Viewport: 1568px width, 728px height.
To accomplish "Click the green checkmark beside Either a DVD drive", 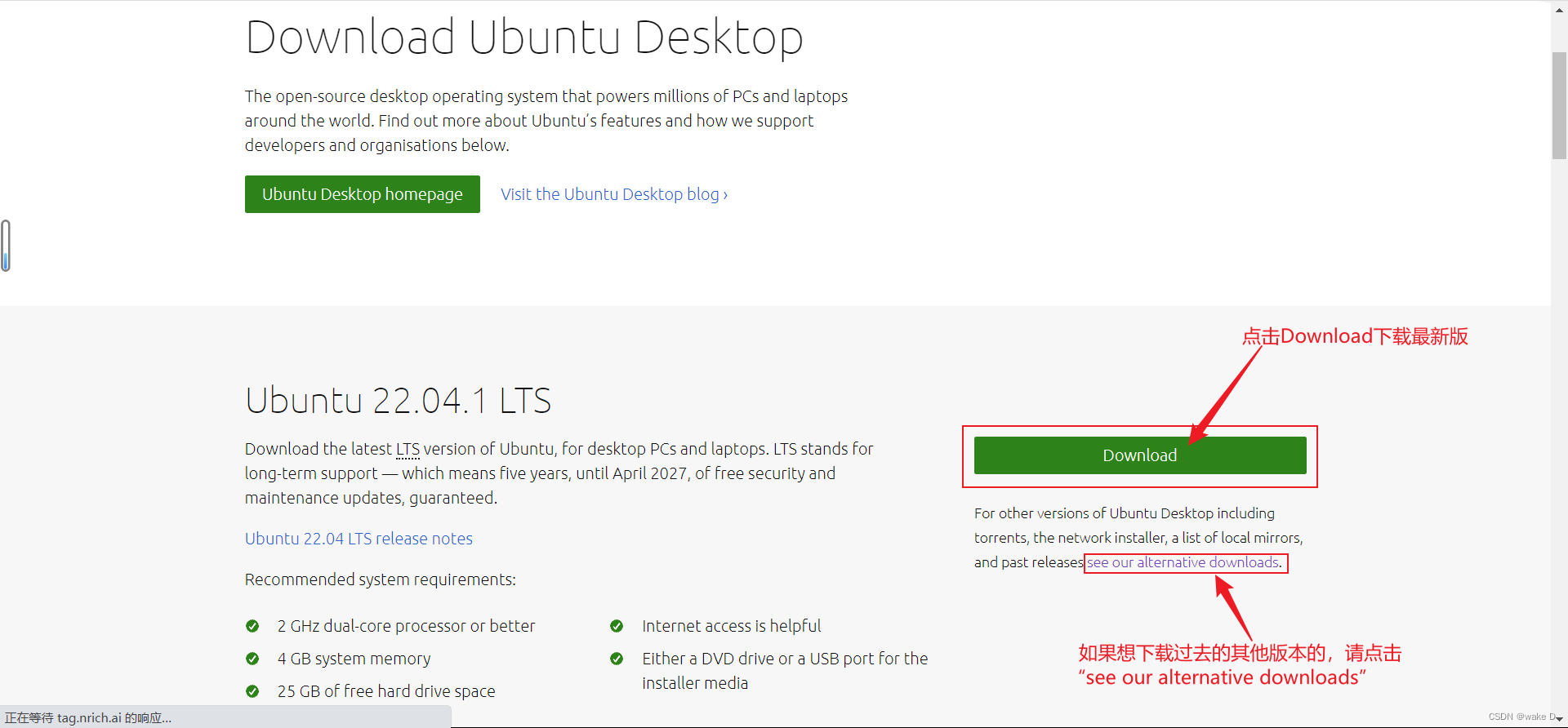I will click(x=617, y=659).
